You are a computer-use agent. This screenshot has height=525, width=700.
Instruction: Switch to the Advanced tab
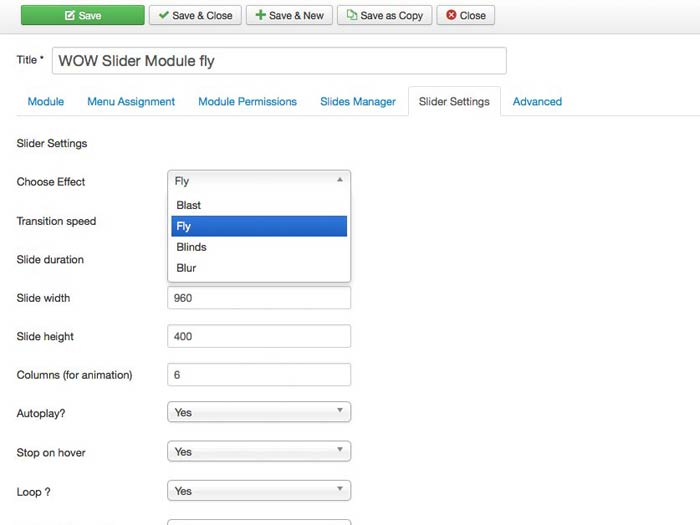(x=537, y=101)
